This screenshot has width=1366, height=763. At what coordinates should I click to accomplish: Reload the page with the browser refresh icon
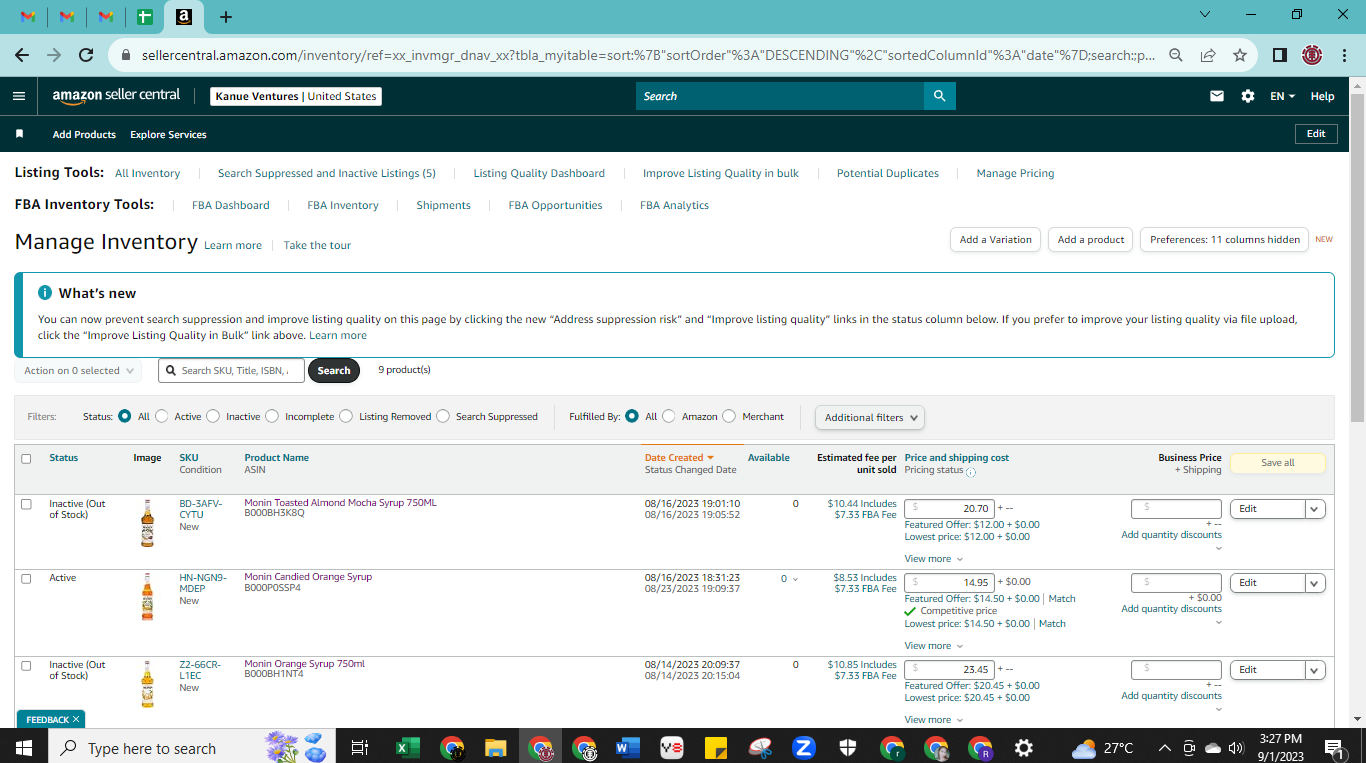pos(86,55)
